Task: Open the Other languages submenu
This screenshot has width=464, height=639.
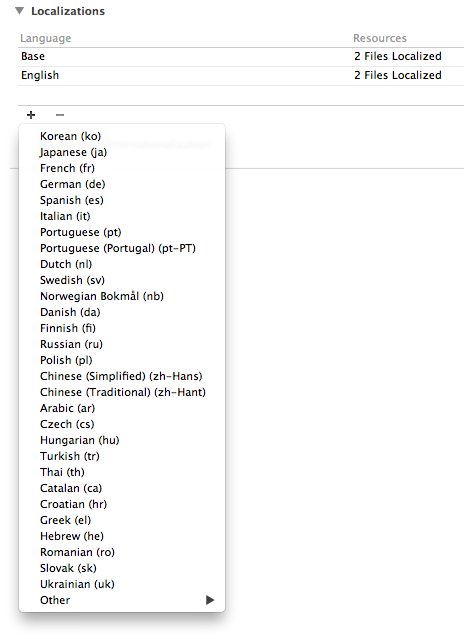Action: pyautogui.click(x=122, y=600)
